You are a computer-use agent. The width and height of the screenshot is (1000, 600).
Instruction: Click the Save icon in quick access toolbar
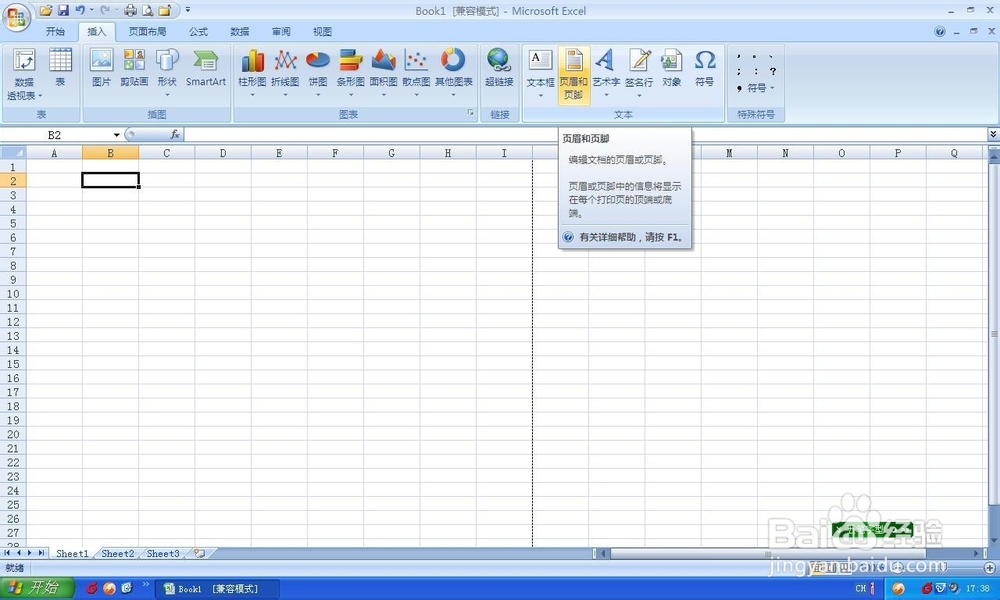coord(63,10)
